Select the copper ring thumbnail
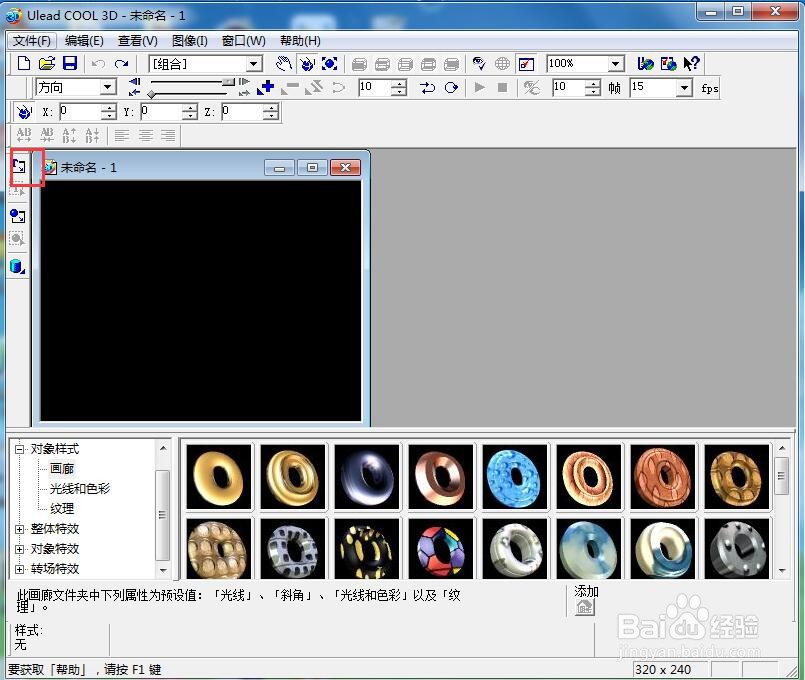 440,477
